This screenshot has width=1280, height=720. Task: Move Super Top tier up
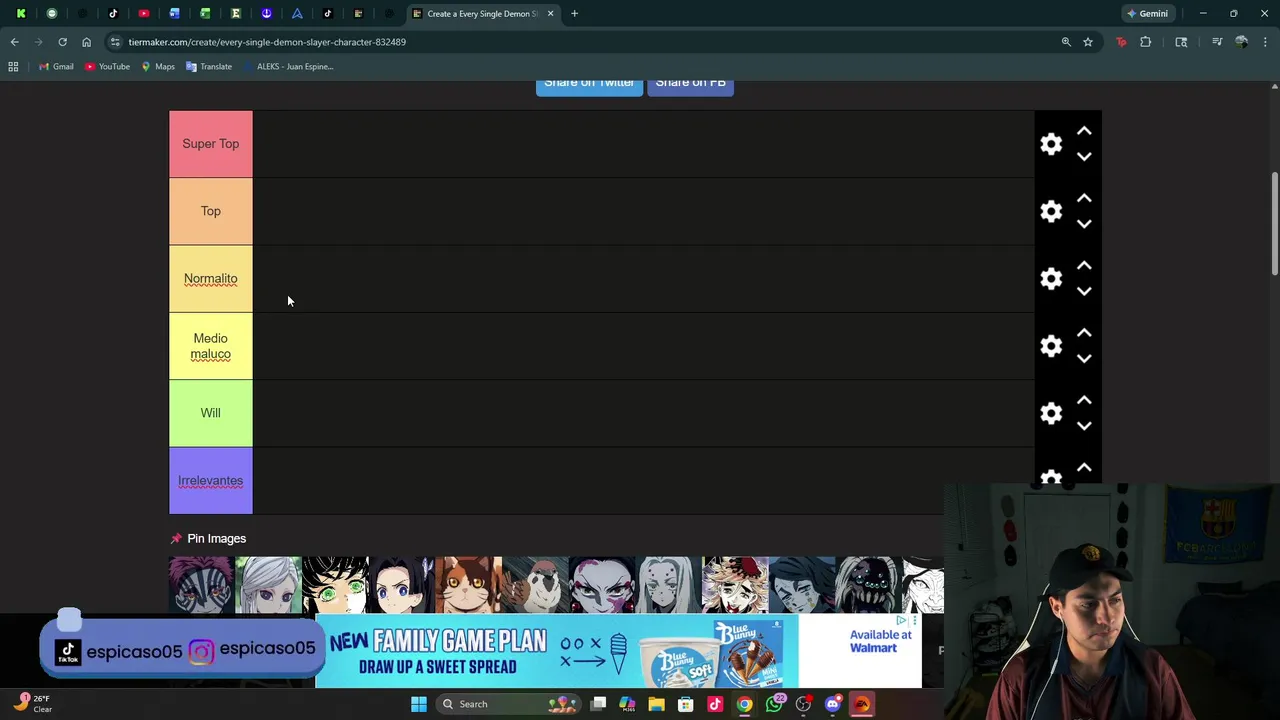click(1084, 131)
